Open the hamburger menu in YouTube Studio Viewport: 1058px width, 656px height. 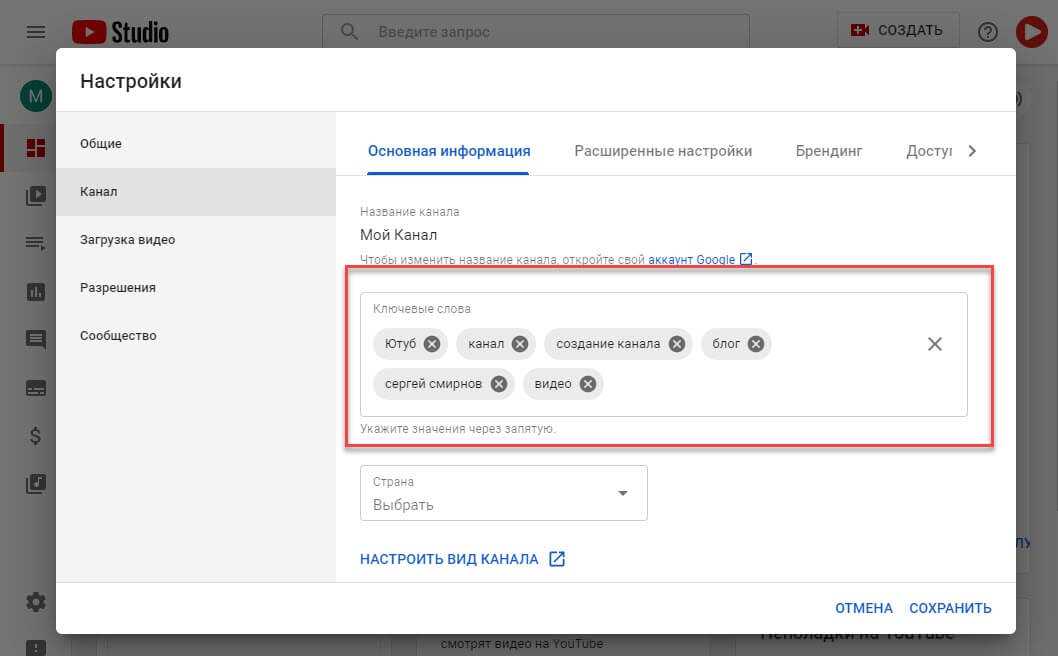(36, 32)
